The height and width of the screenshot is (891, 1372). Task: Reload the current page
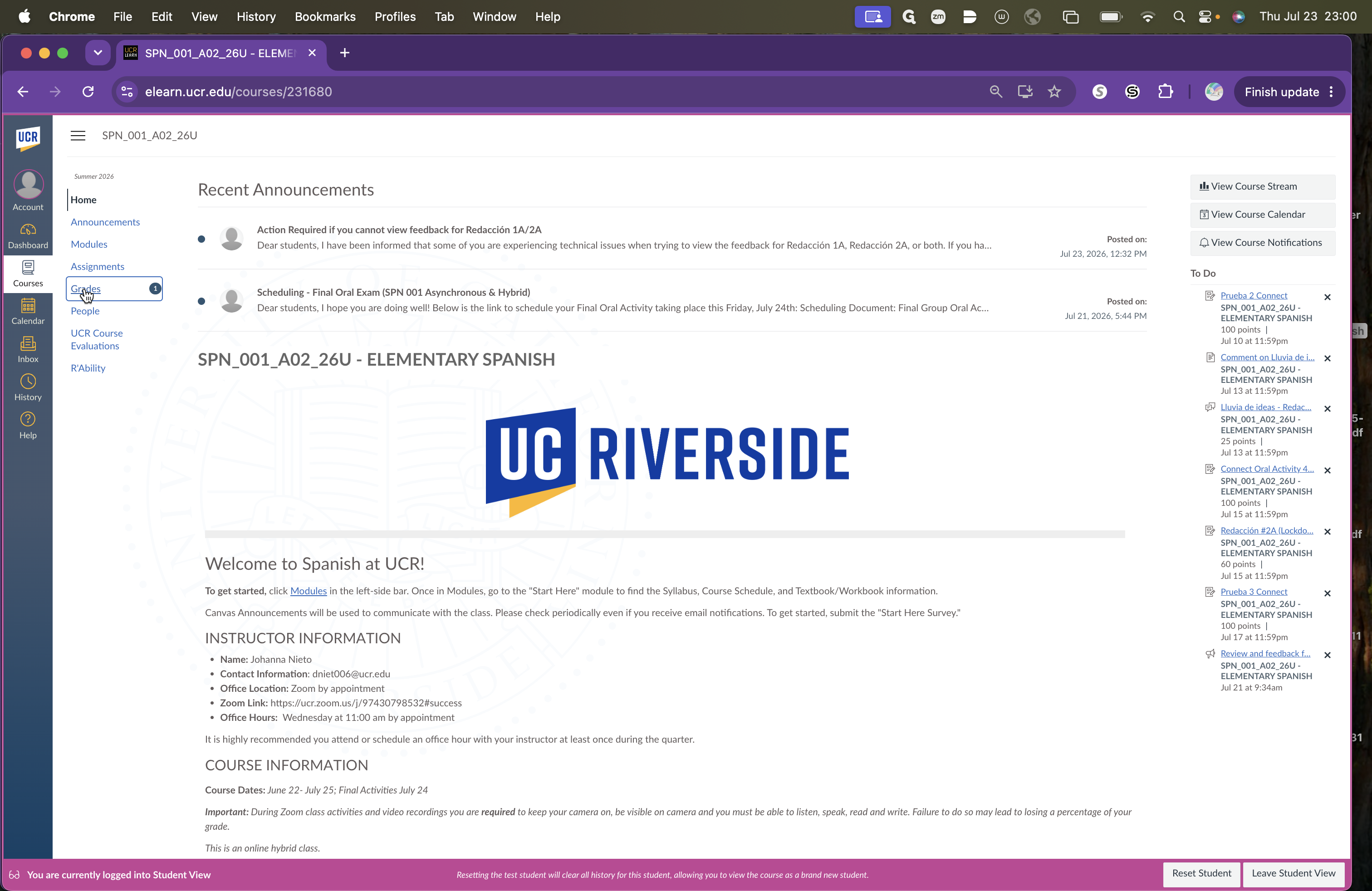[88, 92]
